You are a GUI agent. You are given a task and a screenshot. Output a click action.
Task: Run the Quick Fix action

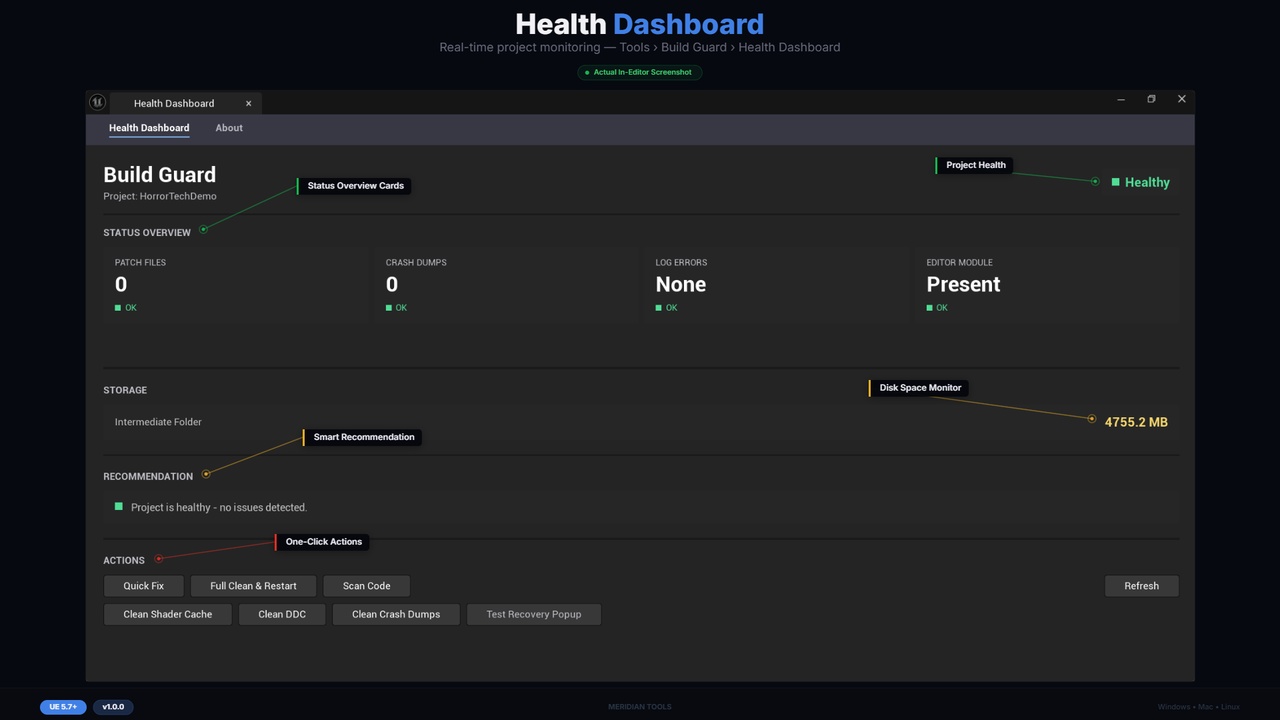(x=144, y=586)
